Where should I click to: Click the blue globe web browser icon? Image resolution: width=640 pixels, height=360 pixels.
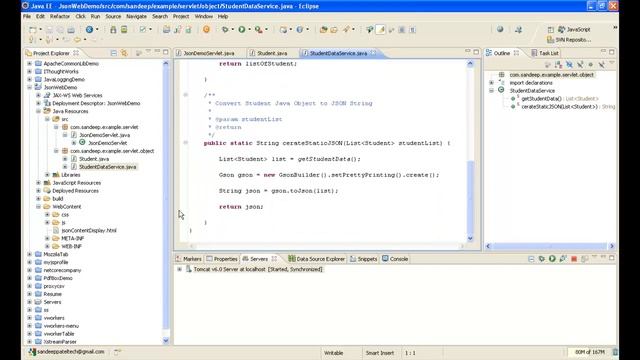[89, 29]
